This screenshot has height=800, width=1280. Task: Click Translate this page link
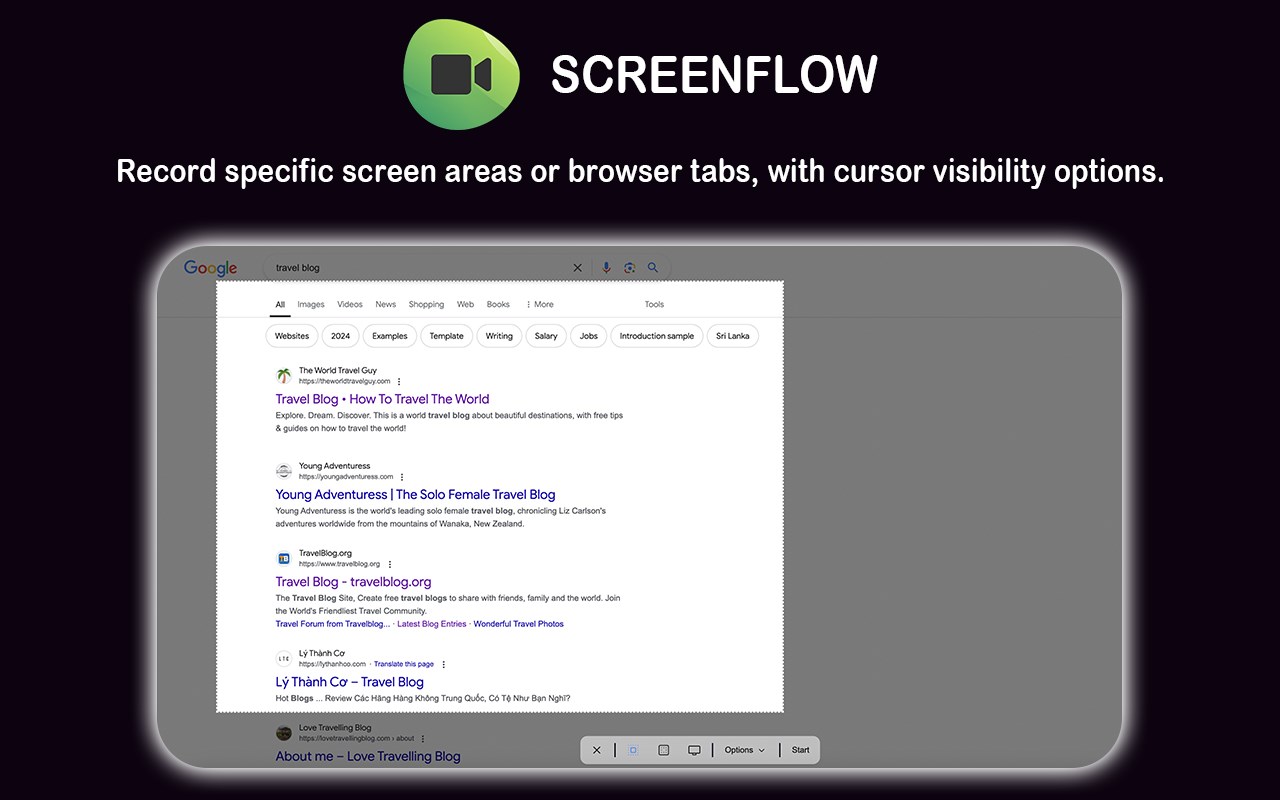(404, 664)
